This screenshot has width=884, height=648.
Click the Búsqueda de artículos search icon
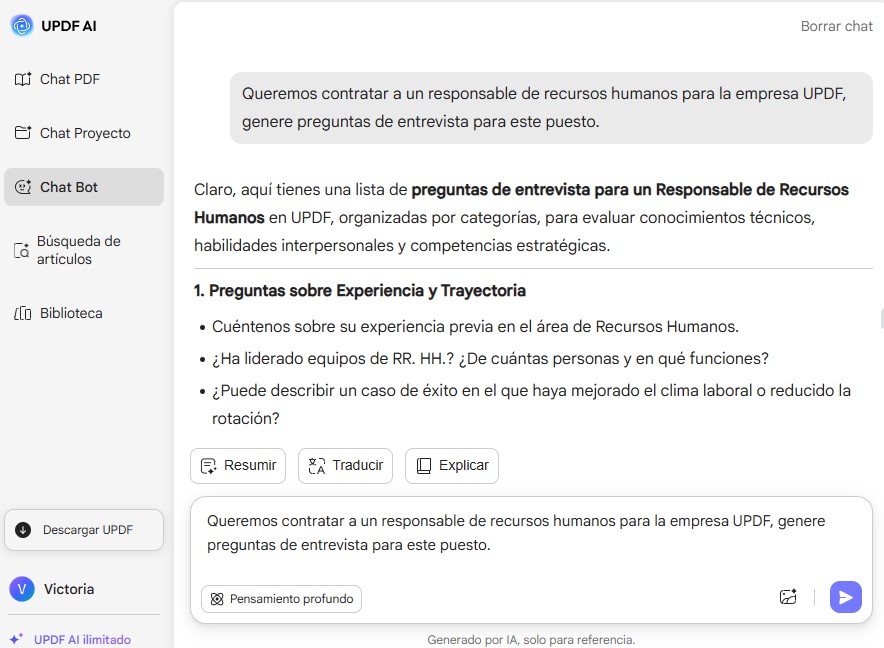click(21, 250)
